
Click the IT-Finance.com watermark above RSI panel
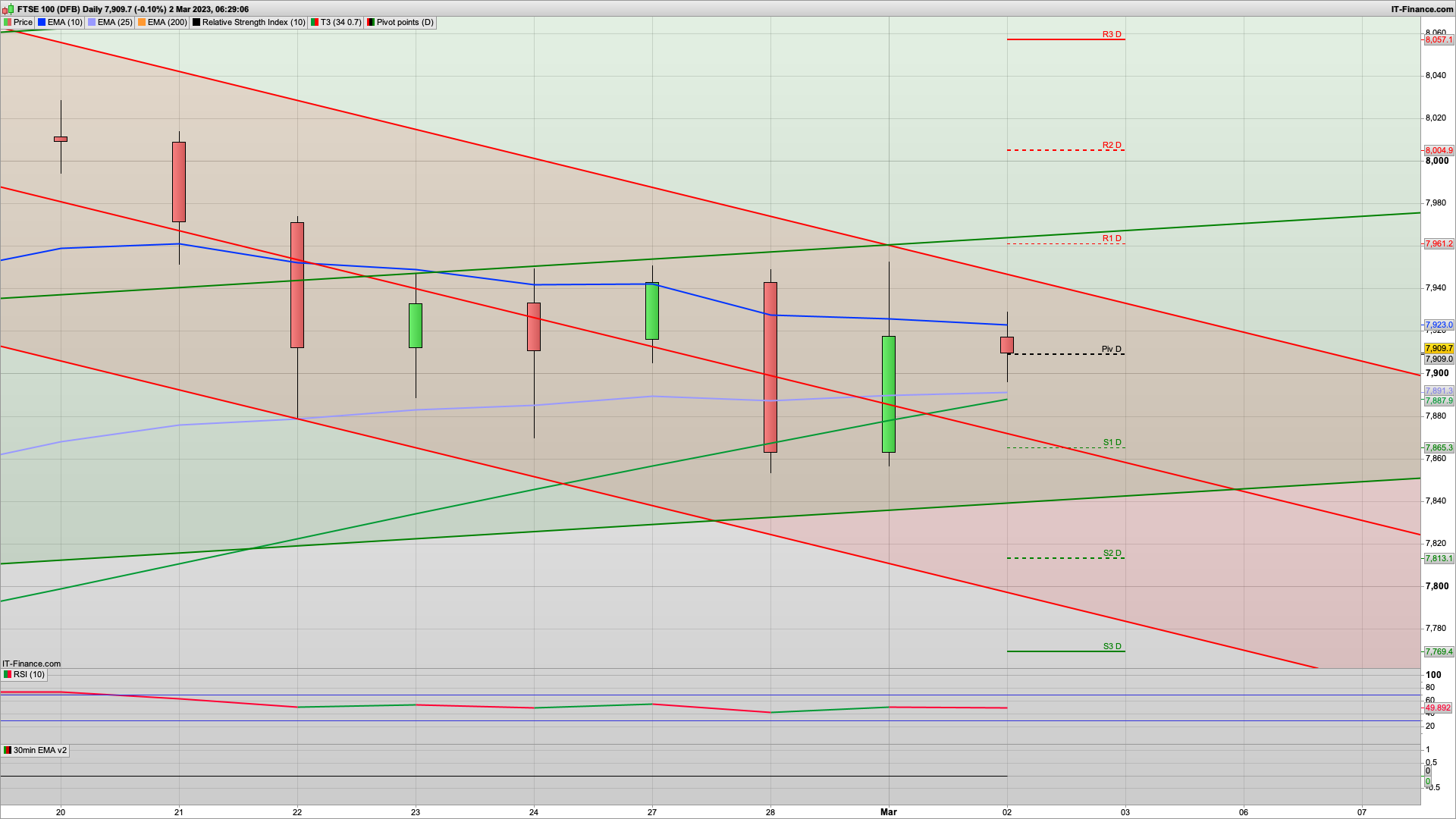click(31, 664)
